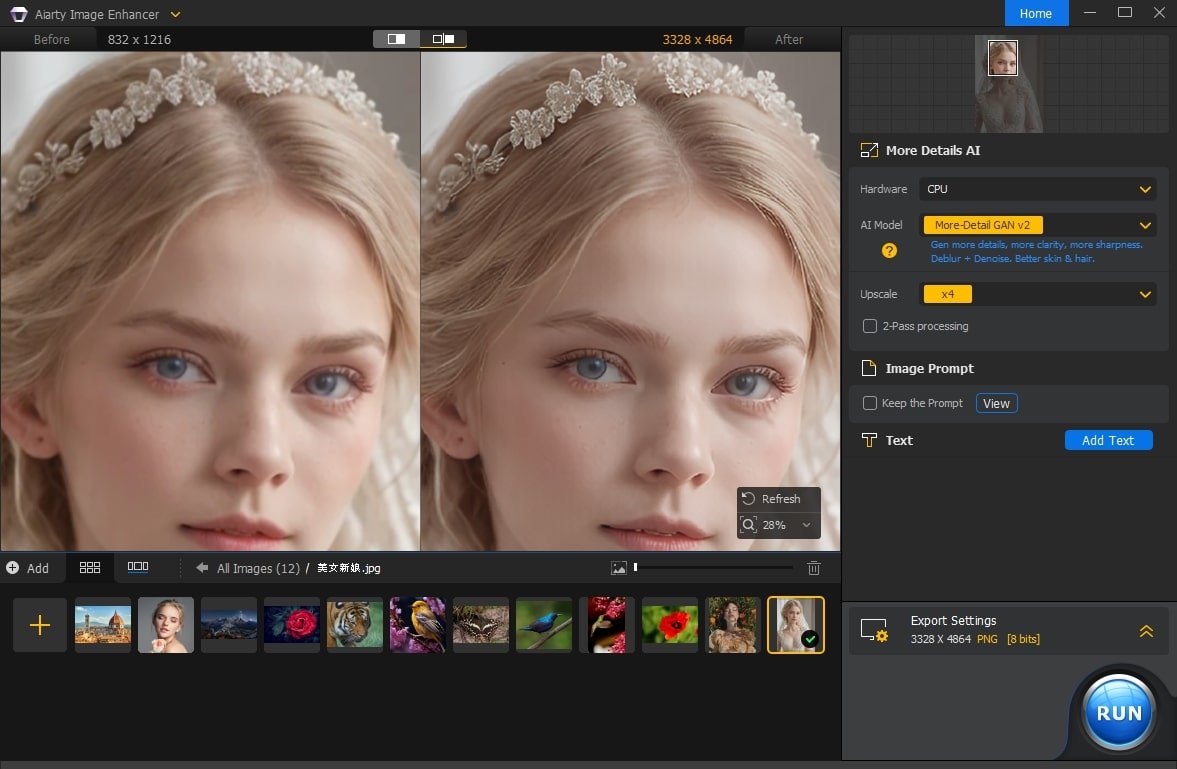Select the butterfly thumbnail
The width and height of the screenshot is (1177, 769).
pos(481,625)
